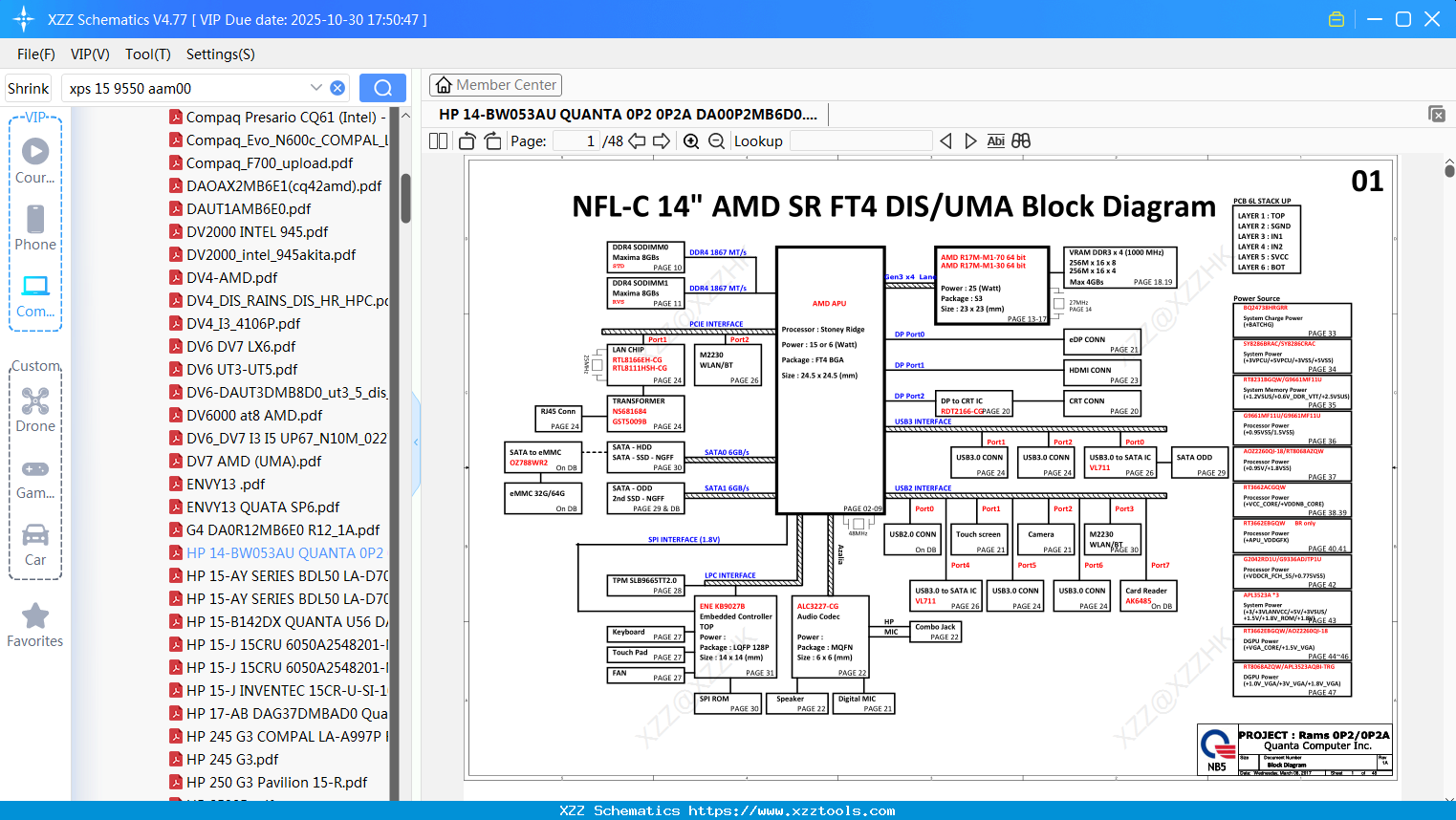Clear the search box text
The height and width of the screenshot is (820, 1456).
pyautogui.click(x=337, y=88)
